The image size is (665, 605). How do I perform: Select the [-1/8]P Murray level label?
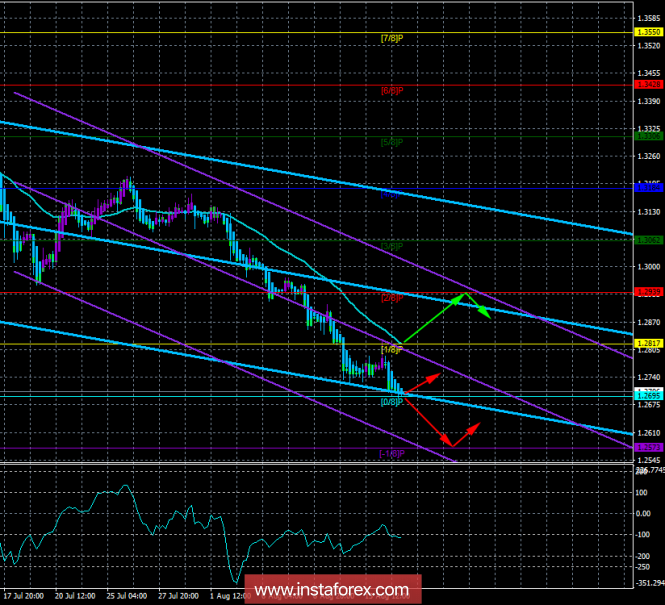click(392, 454)
